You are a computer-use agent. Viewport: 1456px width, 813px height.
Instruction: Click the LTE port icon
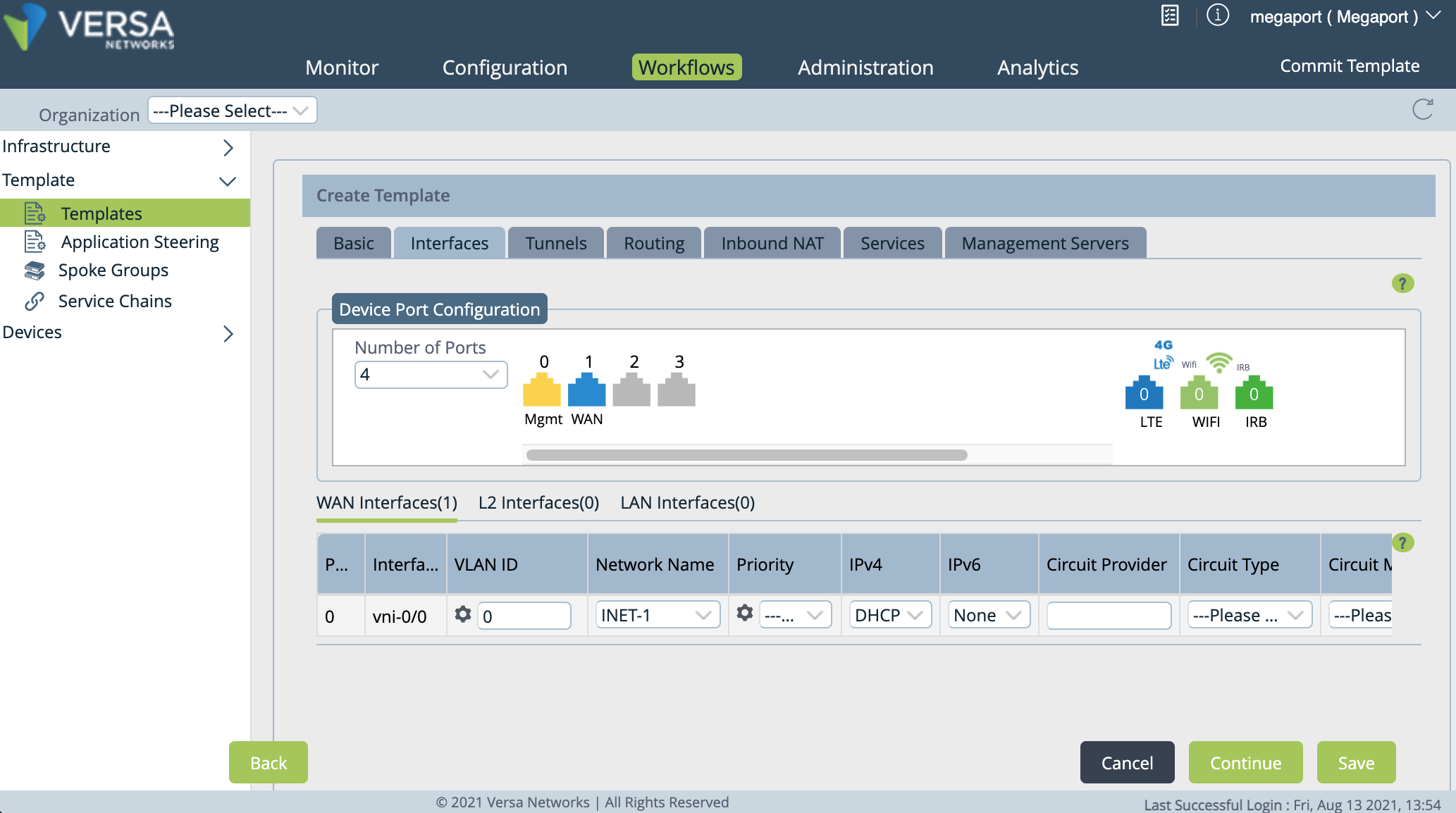(x=1144, y=395)
